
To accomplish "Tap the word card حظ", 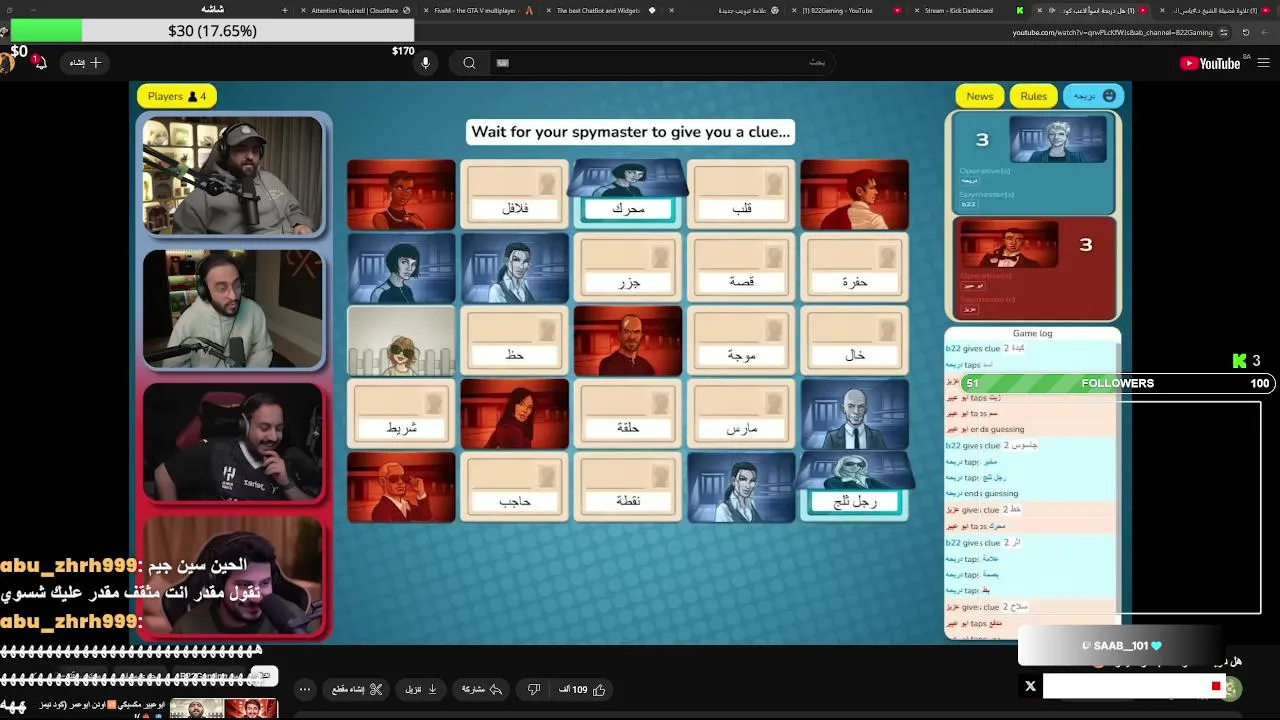I will 514,341.
